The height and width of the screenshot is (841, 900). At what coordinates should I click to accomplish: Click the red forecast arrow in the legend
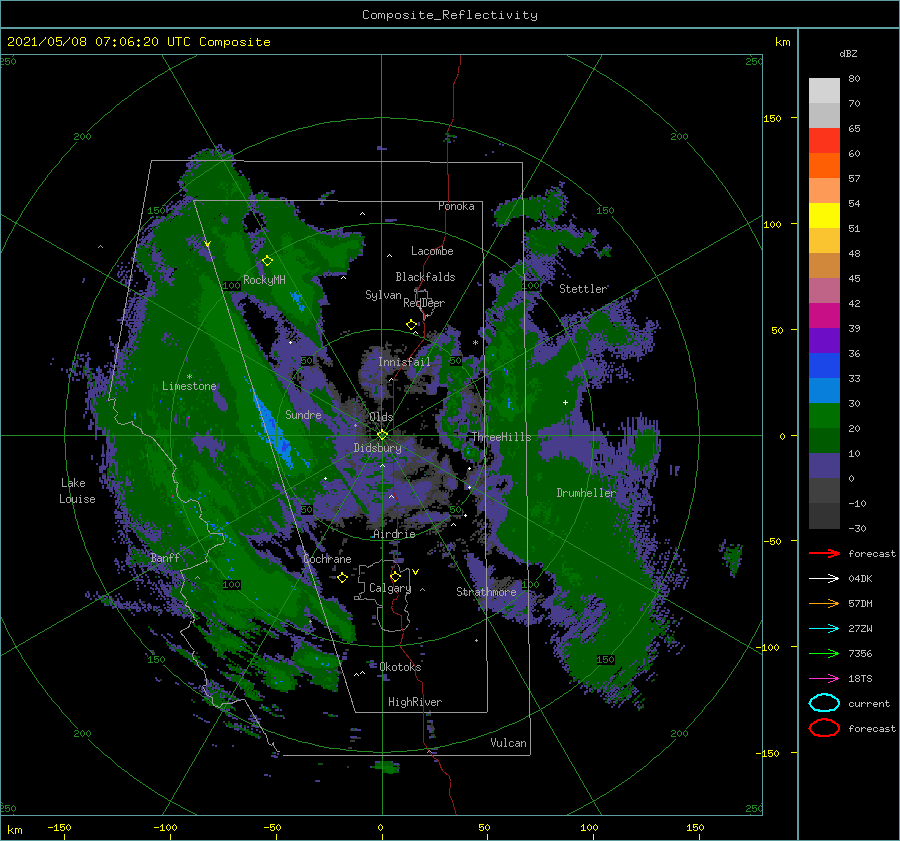coord(824,553)
